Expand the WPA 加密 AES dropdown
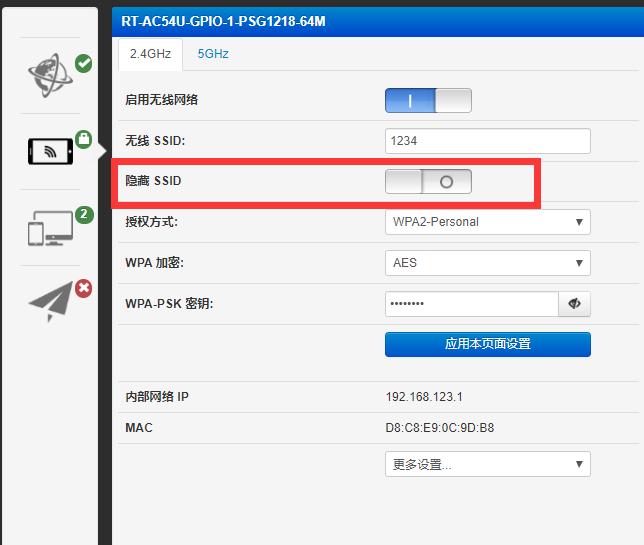 click(x=488, y=263)
